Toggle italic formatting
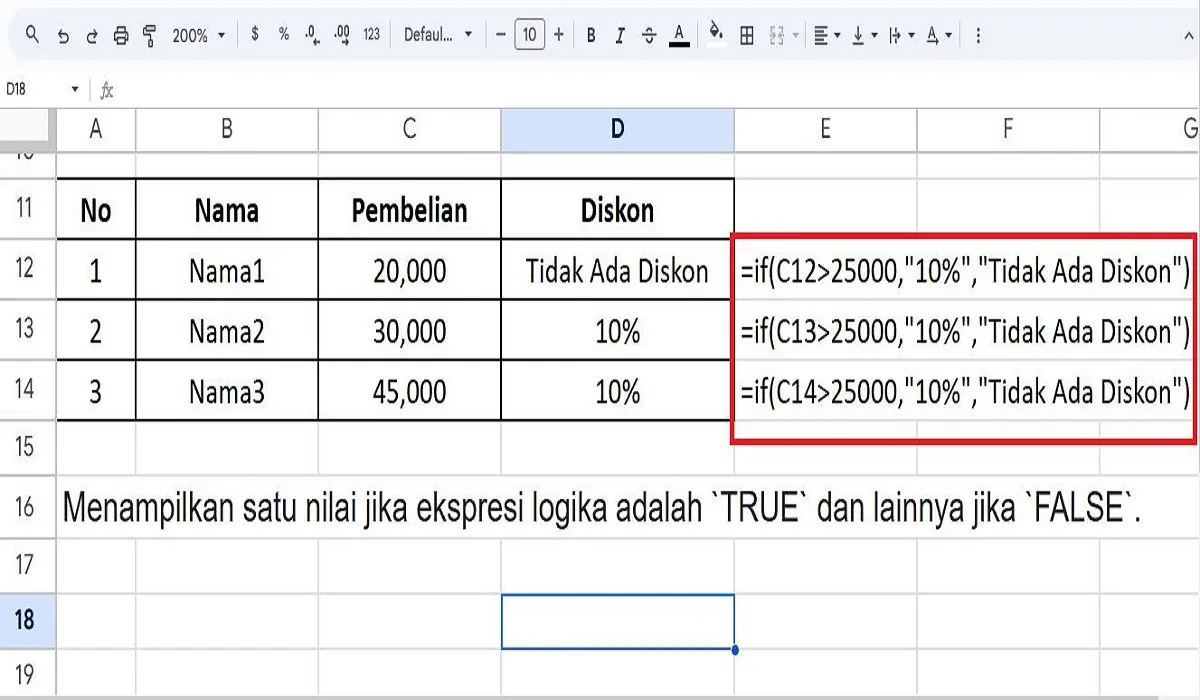The height and width of the screenshot is (700, 1200). click(620, 35)
